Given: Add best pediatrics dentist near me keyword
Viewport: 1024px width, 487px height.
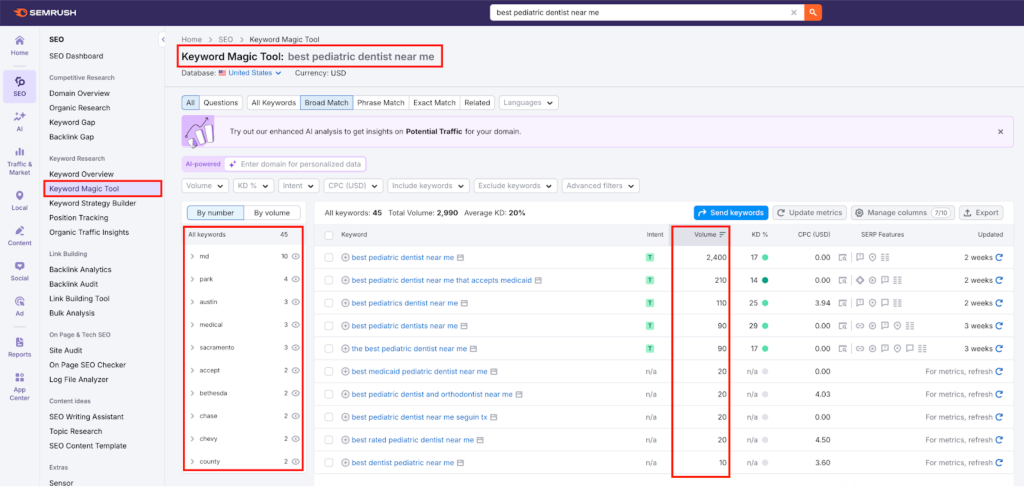Looking at the screenshot, I should 345,303.
